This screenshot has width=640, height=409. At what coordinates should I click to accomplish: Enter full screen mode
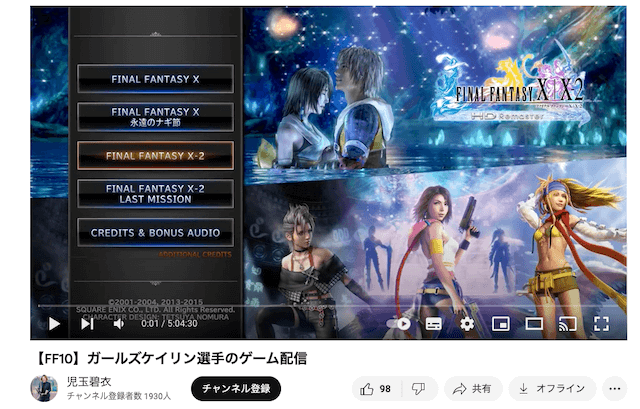[601, 324]
